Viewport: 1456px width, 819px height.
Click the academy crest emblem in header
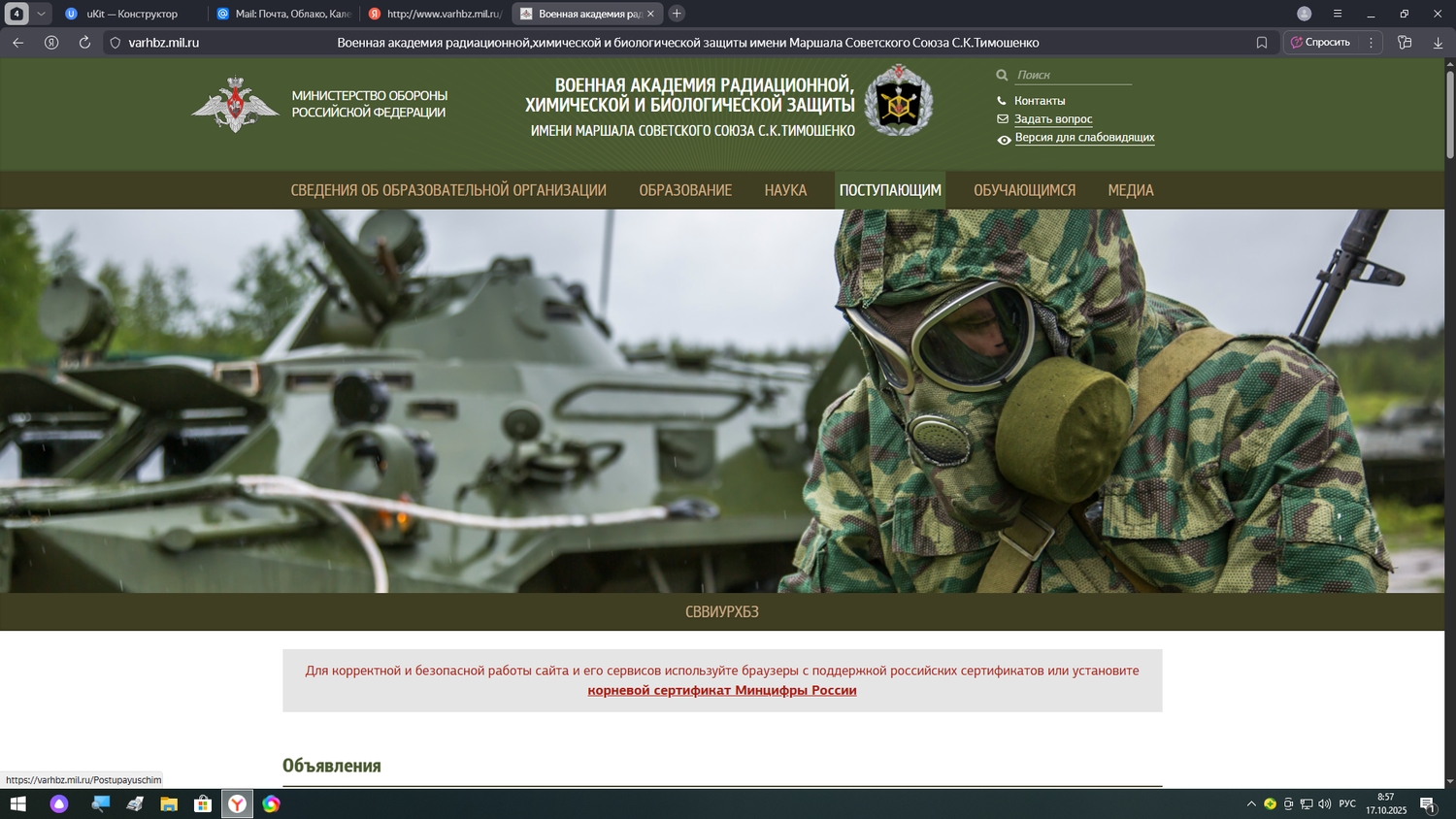pyautogui.click(x=898, y=101)
